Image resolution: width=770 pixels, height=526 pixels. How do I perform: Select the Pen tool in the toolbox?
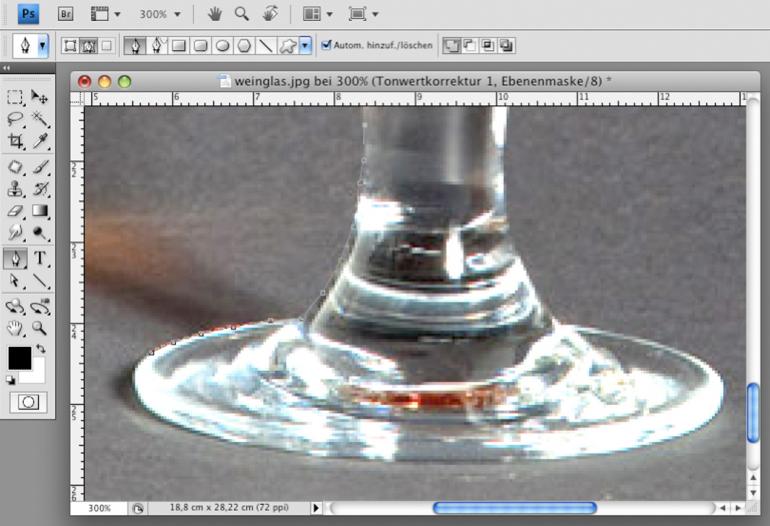[x=15, y=258]
